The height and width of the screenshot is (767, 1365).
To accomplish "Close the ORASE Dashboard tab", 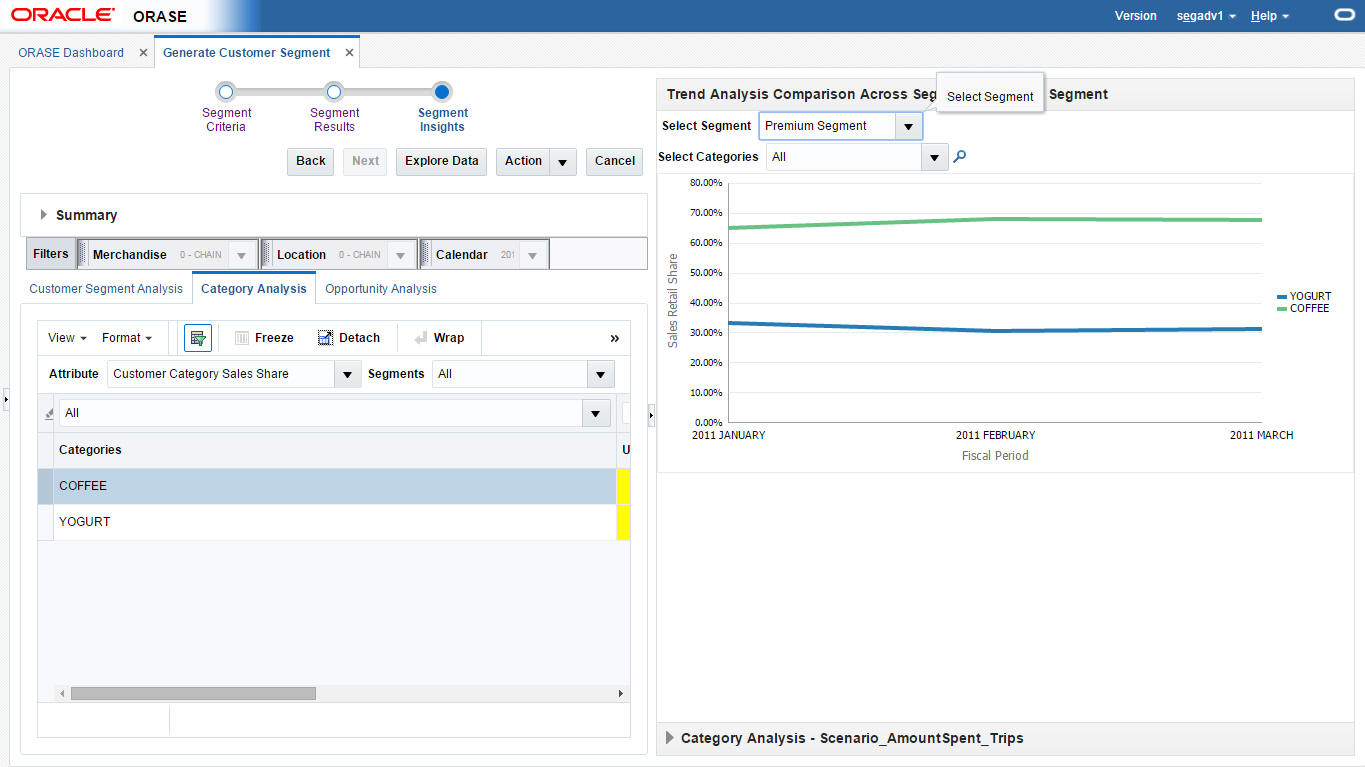I will click(143, 53).
